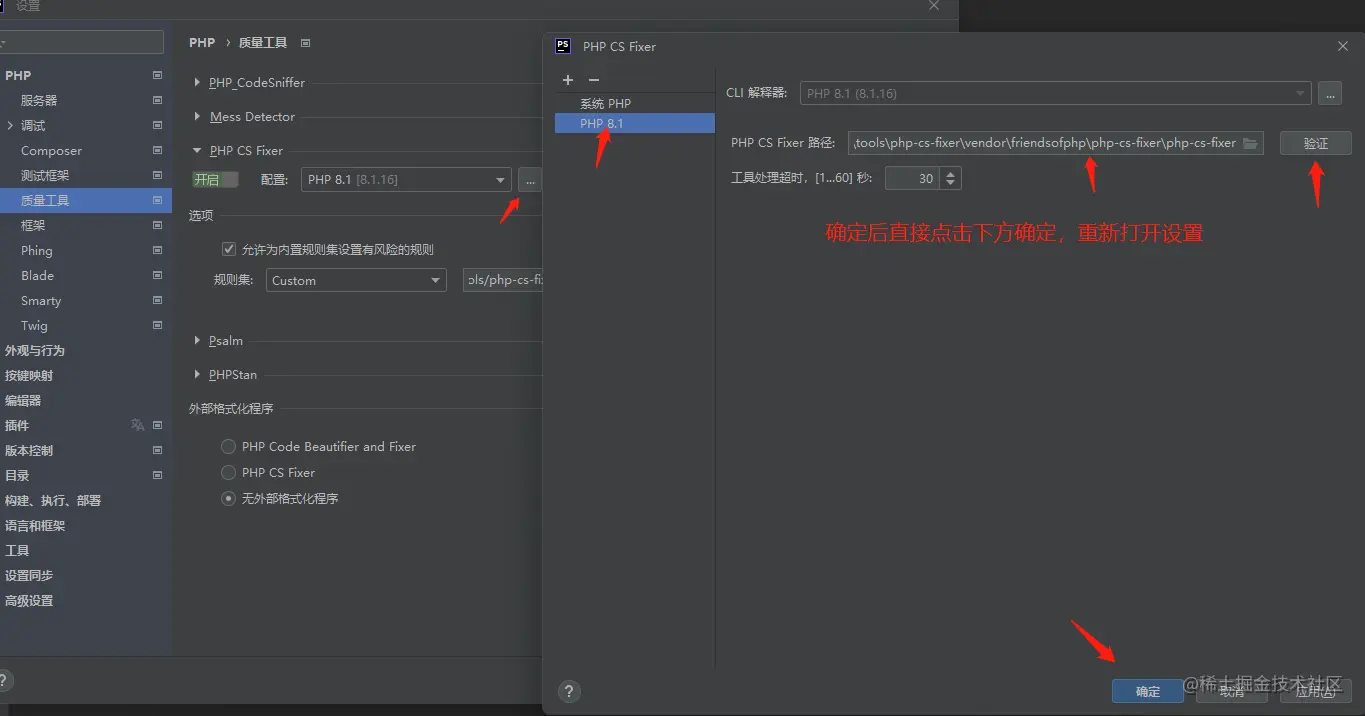Expand the PHP_CodeSniffer section
This screenshot has height=716, width=1365.
click(x=197, y=83)
